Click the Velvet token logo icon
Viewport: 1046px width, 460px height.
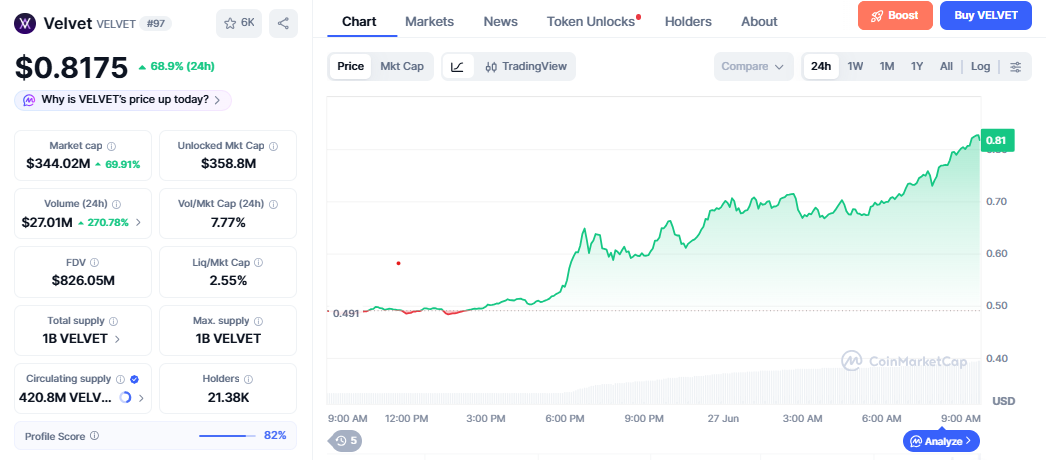pos(25,24)
